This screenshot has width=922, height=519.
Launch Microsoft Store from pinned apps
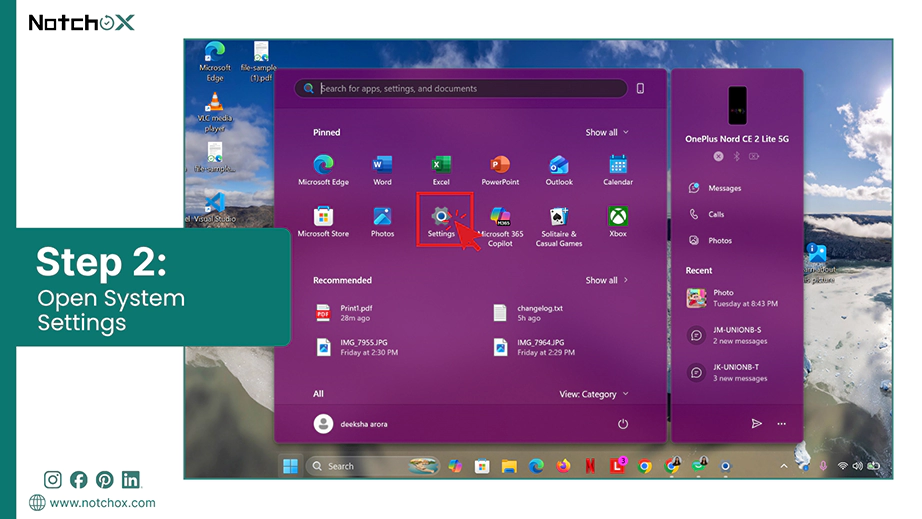click(x=323, y=222)
